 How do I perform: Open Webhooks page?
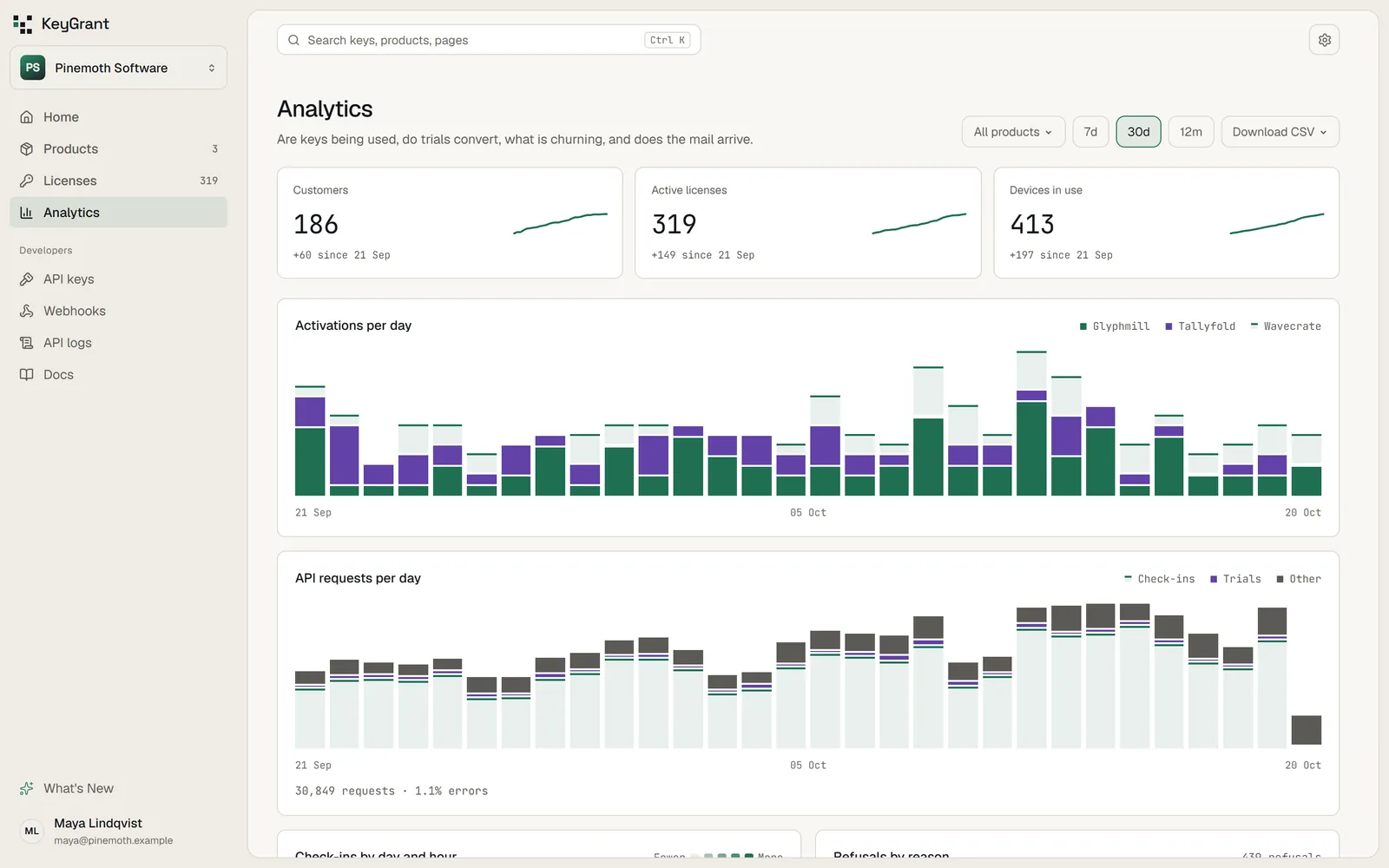119,311
